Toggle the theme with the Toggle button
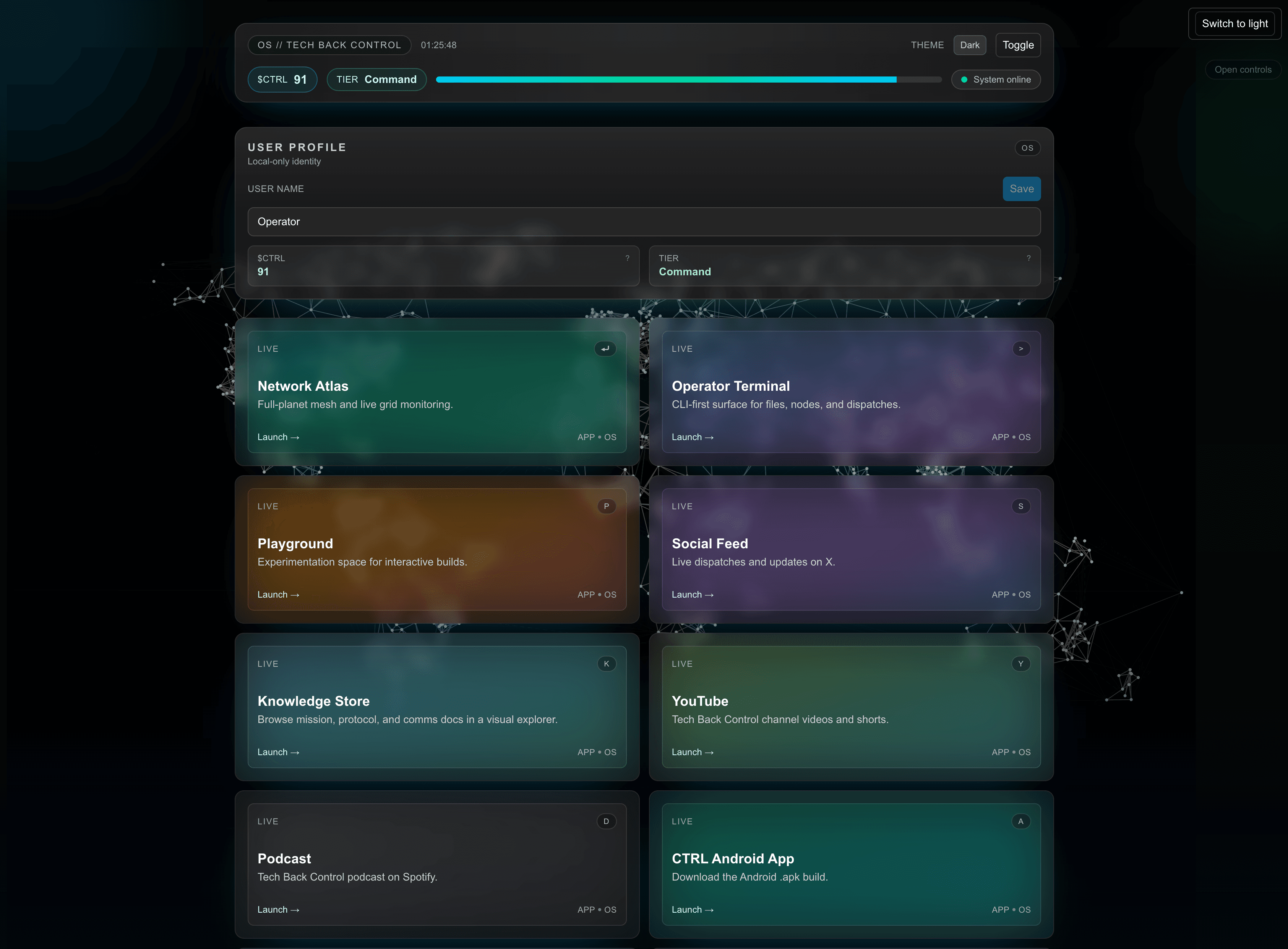Screen dimensions: 1288x949 tap(1017, 45)
